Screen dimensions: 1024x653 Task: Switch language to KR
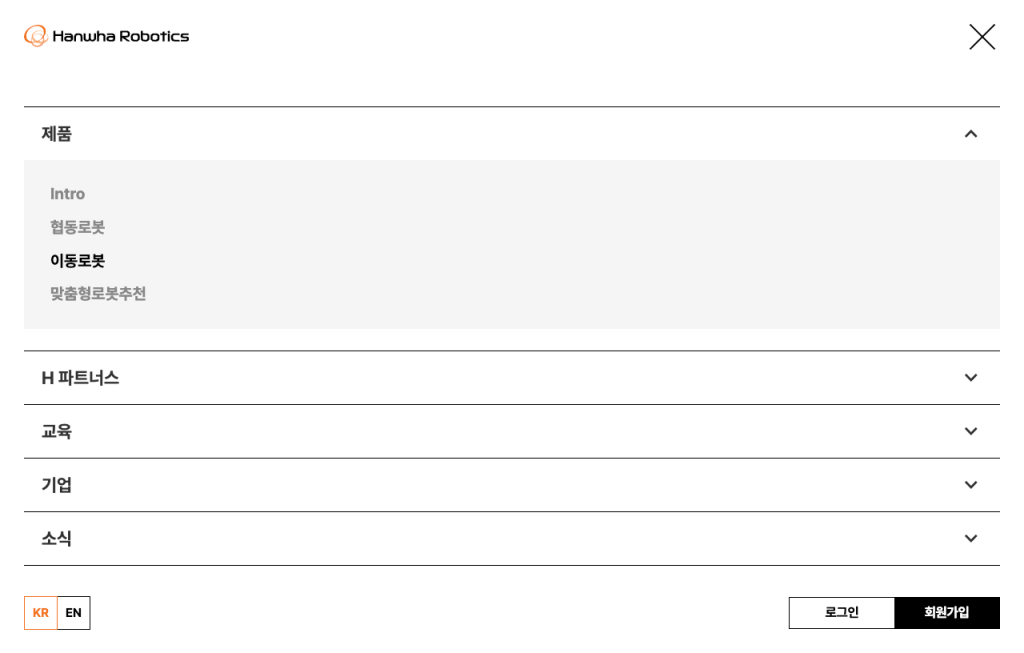tap(41, 613)
